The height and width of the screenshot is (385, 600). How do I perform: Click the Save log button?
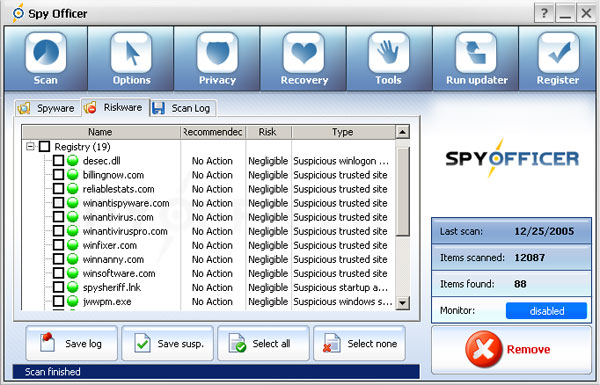pyautogui.click(x=72, y=343)
